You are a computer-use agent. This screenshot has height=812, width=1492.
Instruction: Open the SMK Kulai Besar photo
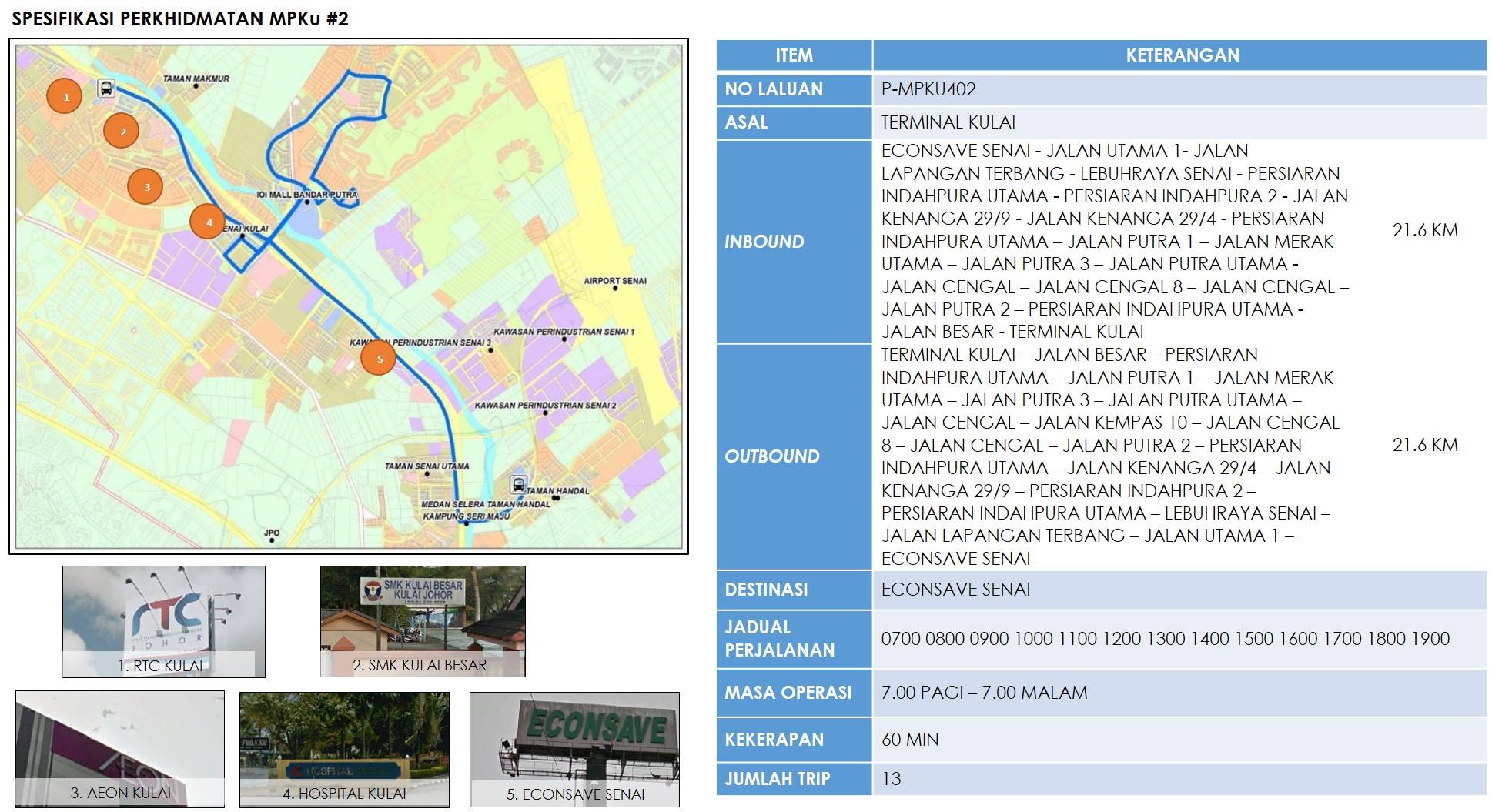point(423,622)
